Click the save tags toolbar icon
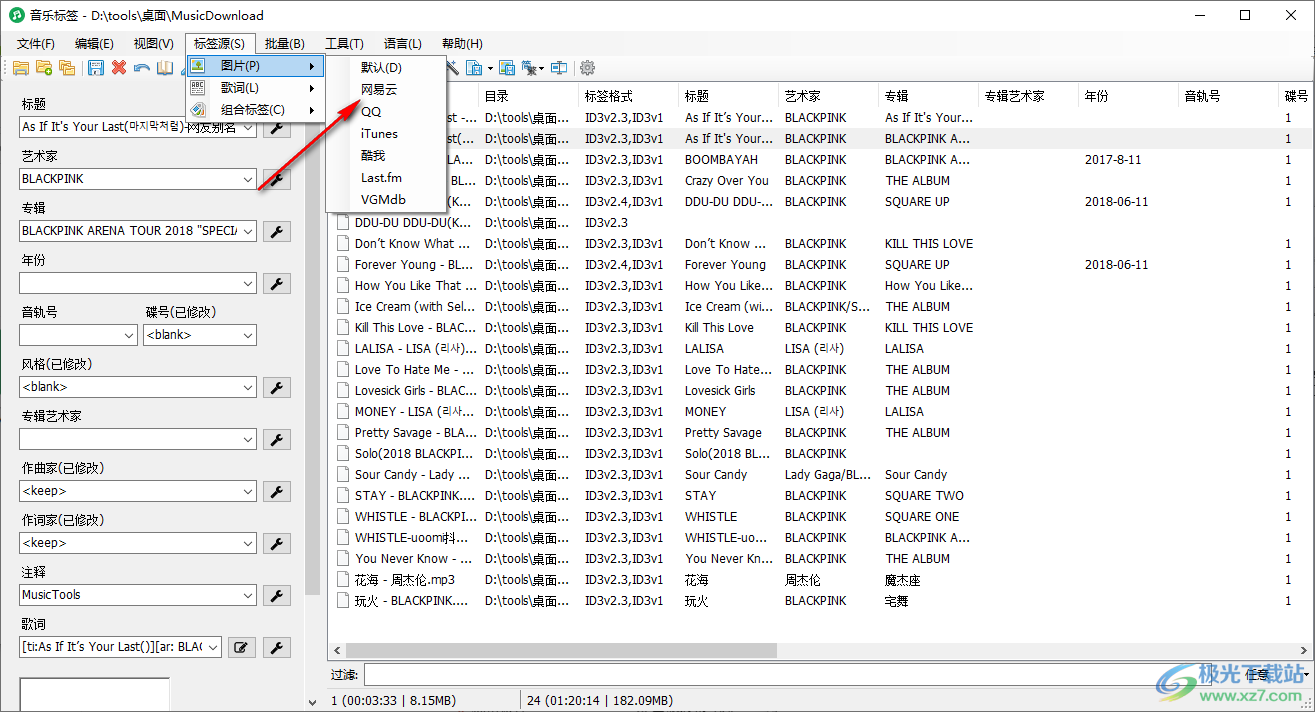Viewport: 1315px width, 712px height. tap(96, 68)
